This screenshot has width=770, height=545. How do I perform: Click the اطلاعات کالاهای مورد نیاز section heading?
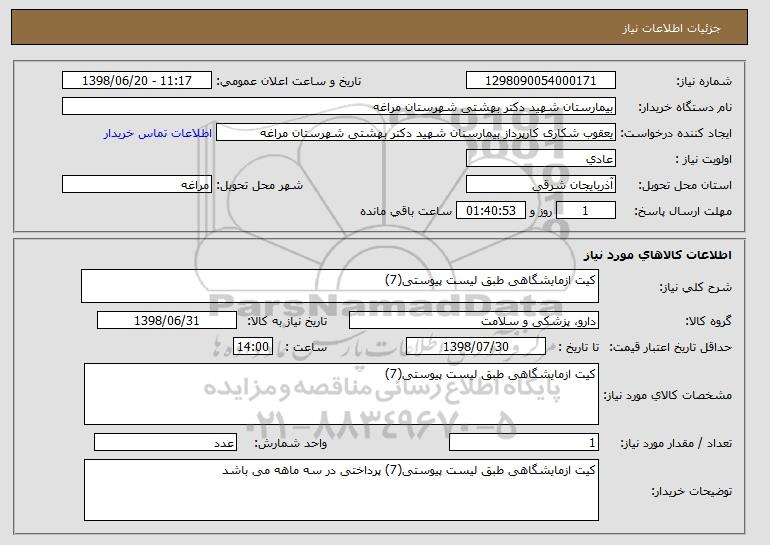pyautogui.click(x=658, y=255)
